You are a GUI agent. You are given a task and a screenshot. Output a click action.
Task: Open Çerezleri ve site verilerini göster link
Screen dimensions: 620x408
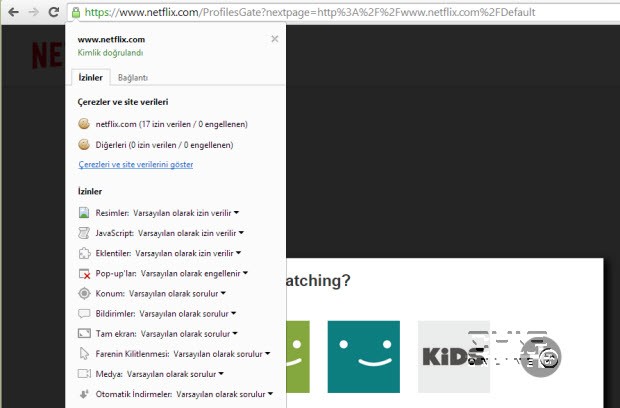[135, 164]
